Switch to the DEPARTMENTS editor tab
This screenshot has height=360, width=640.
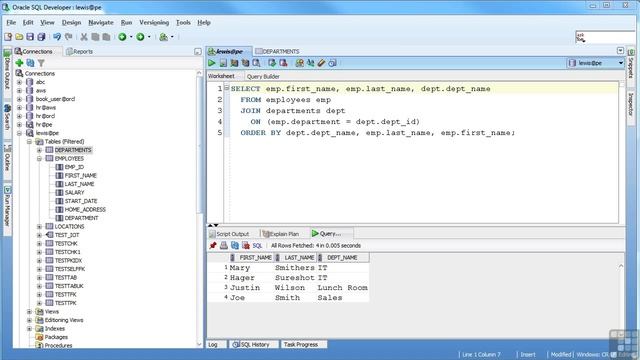[278, 51]
